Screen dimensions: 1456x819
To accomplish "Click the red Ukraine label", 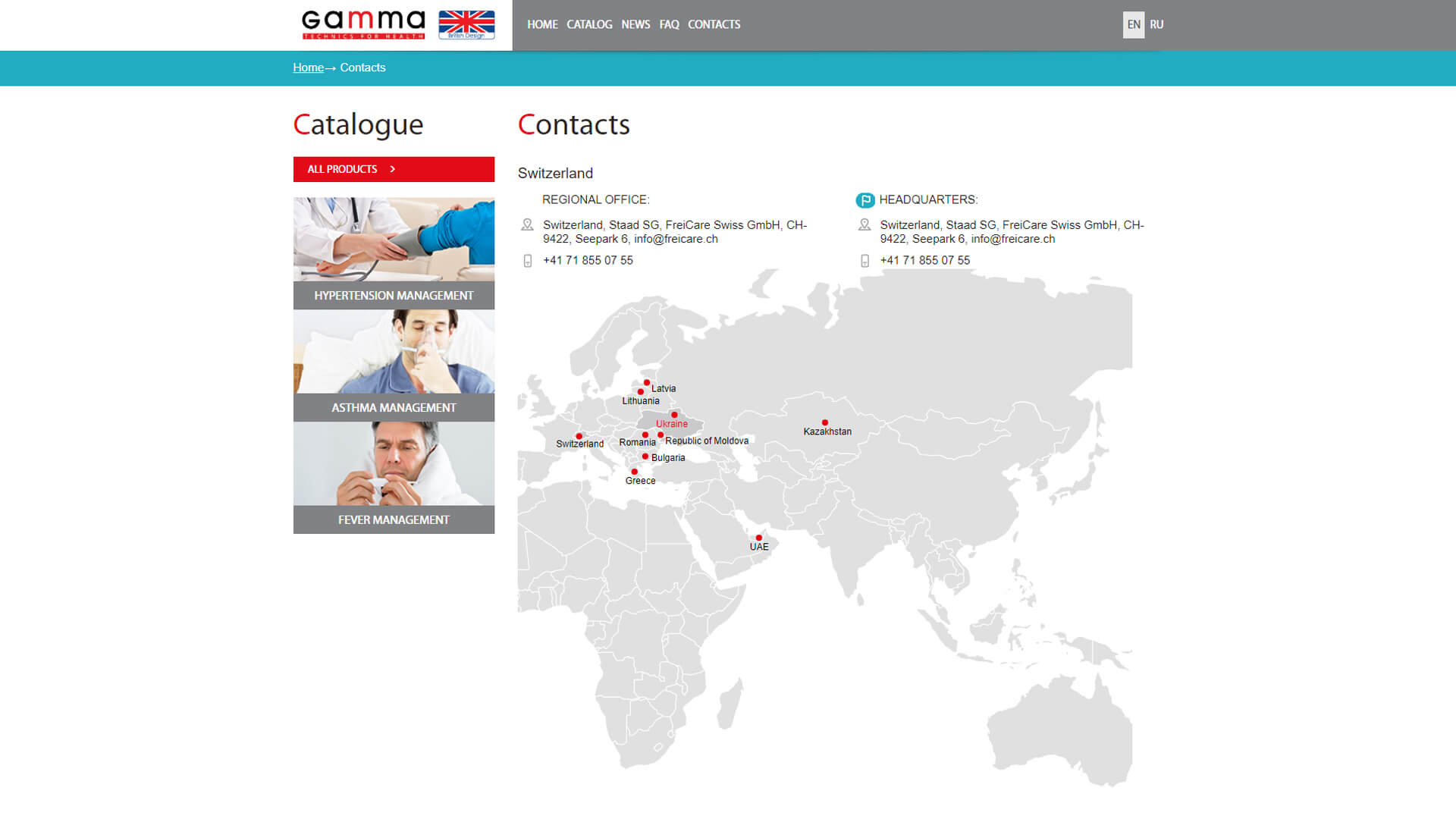I will (672, 424).
